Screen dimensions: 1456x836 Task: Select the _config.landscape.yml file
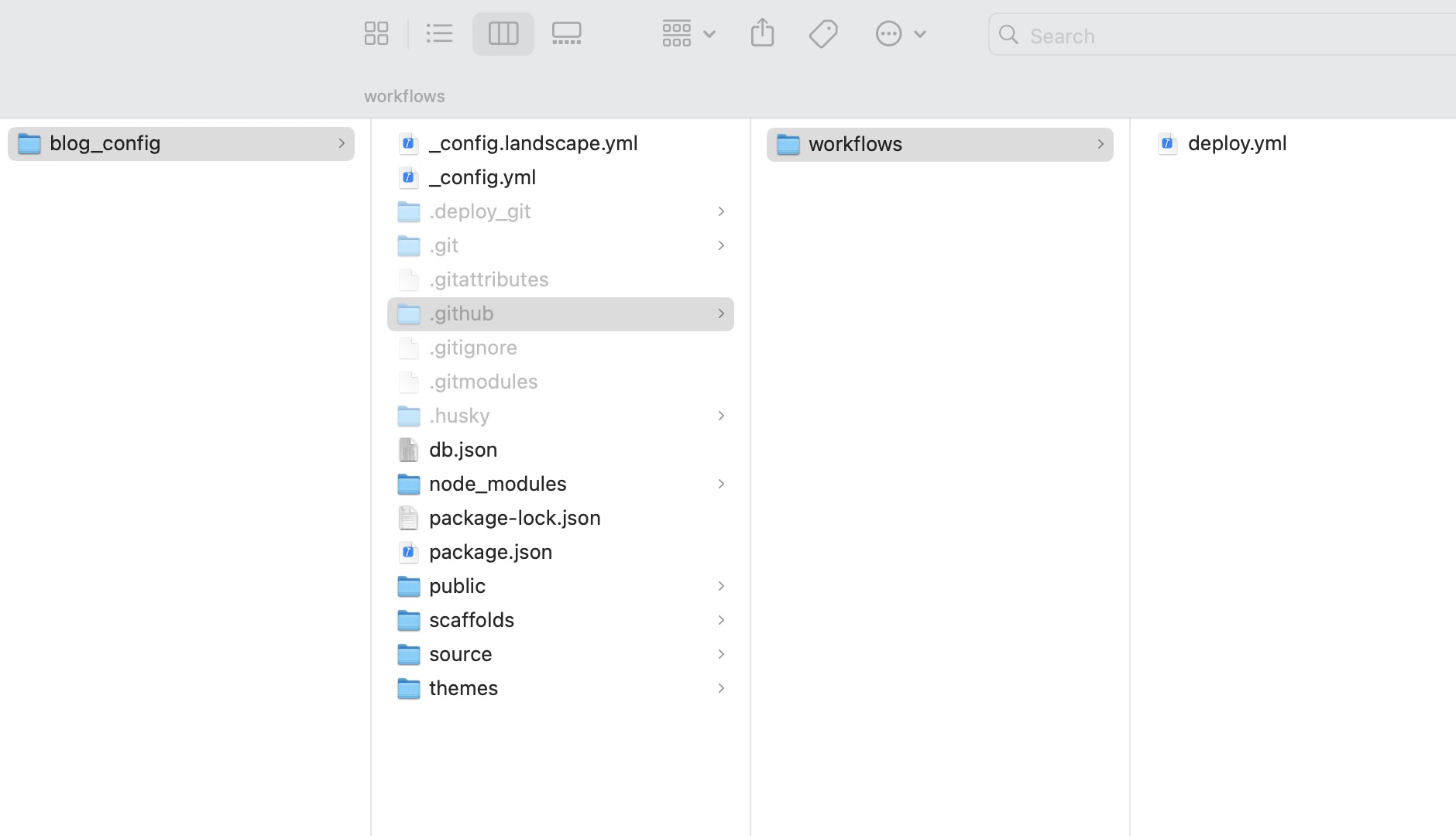click(x=534, y=143)
